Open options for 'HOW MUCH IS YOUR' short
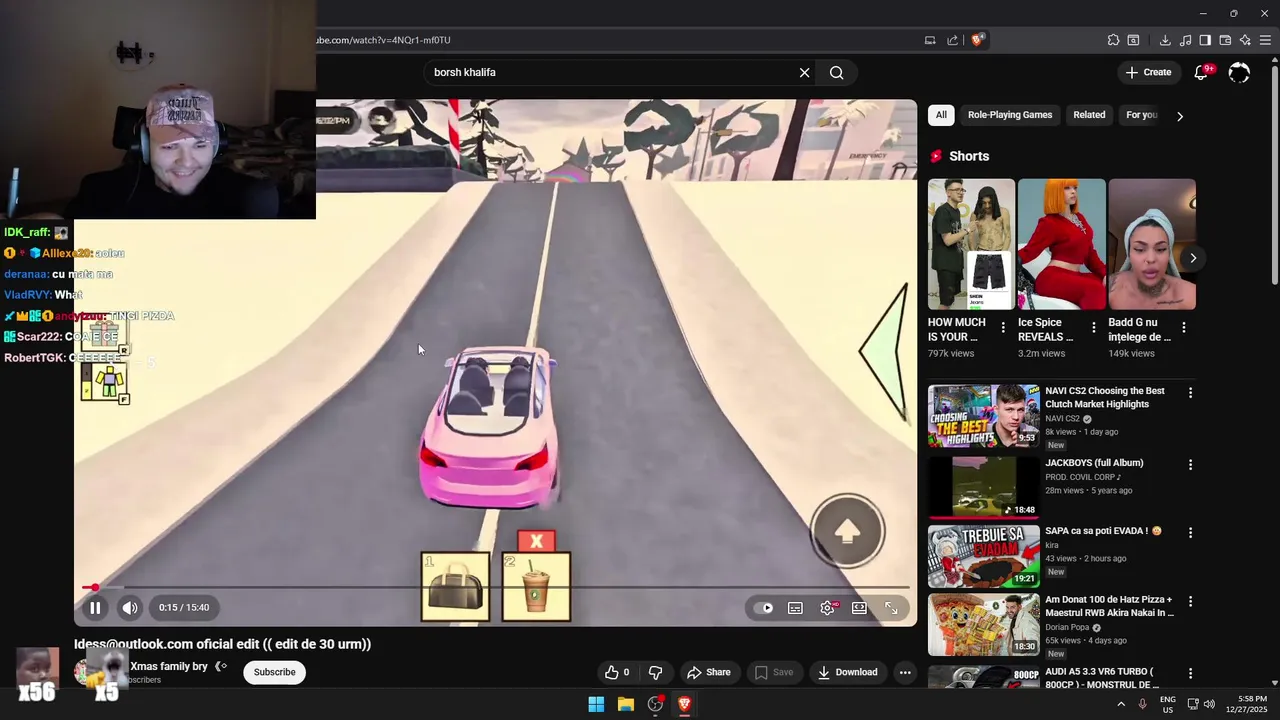Screen dimensions: 1280x720 pyautogui.click(x=1003, y=327)
